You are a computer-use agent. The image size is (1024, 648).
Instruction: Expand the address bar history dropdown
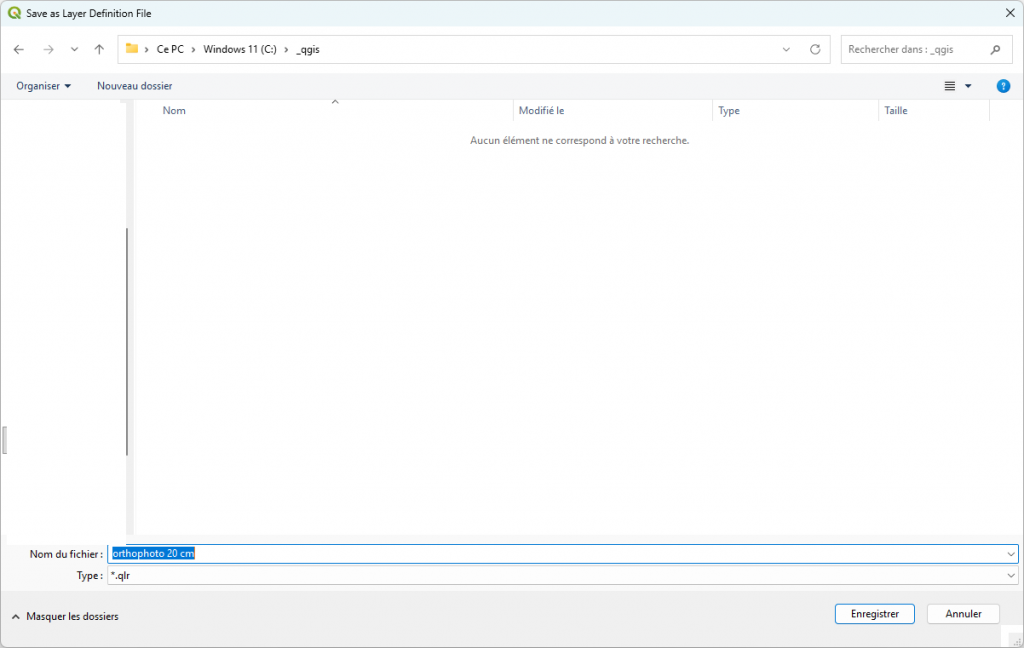[786, 49]
